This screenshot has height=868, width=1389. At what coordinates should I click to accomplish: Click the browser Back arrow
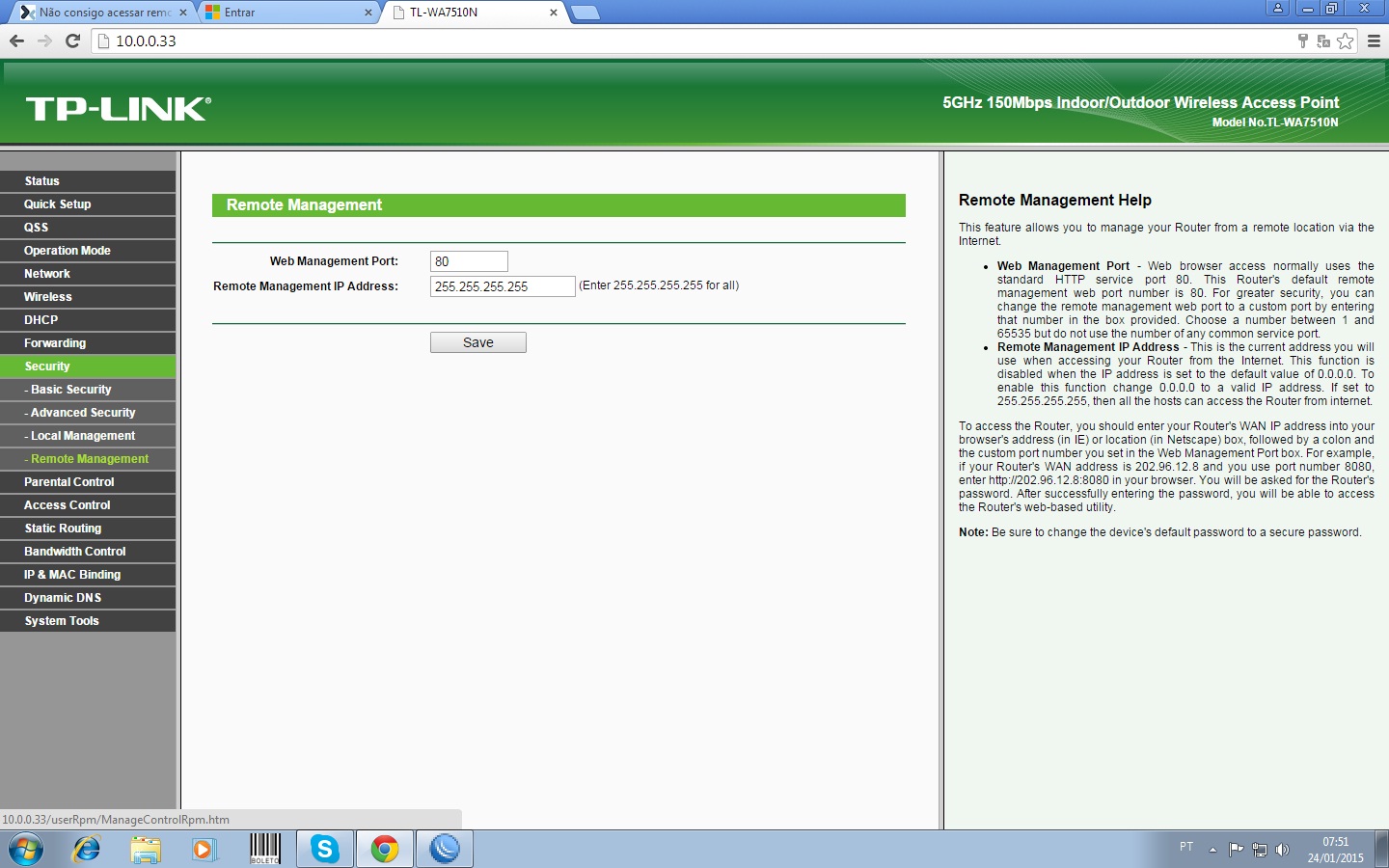tap(16, 41)
